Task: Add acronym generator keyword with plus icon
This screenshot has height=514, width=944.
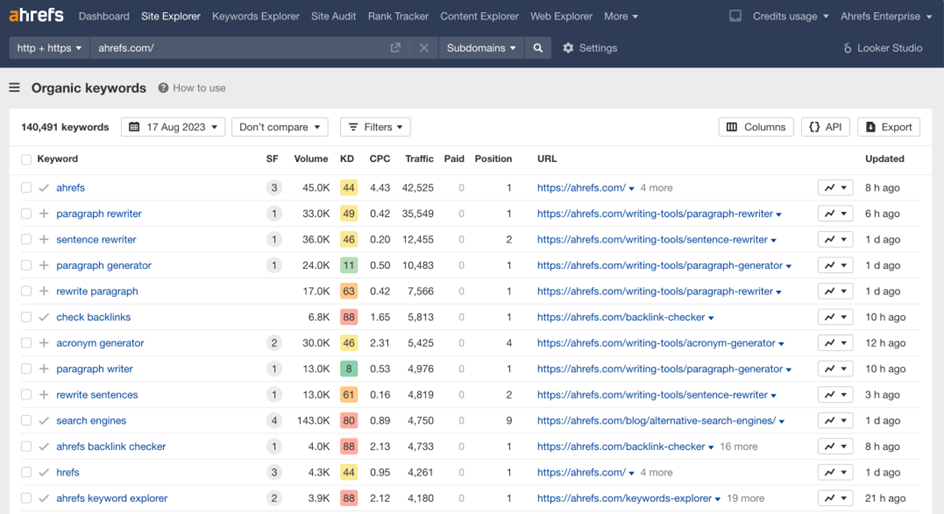Action: 44,343
